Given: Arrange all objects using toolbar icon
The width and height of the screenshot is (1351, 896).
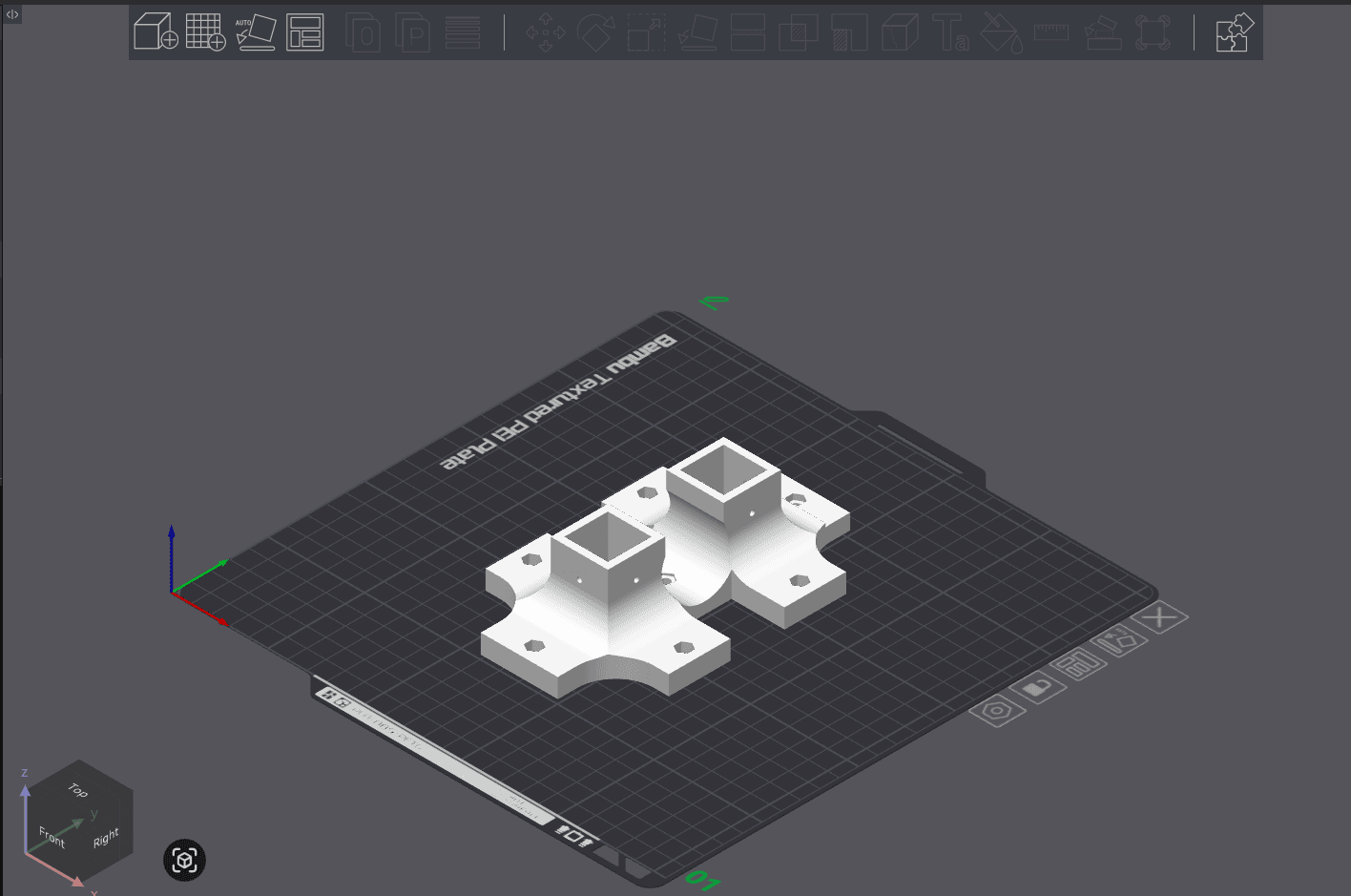Looking at the screenshot, I should pos(305,31).
